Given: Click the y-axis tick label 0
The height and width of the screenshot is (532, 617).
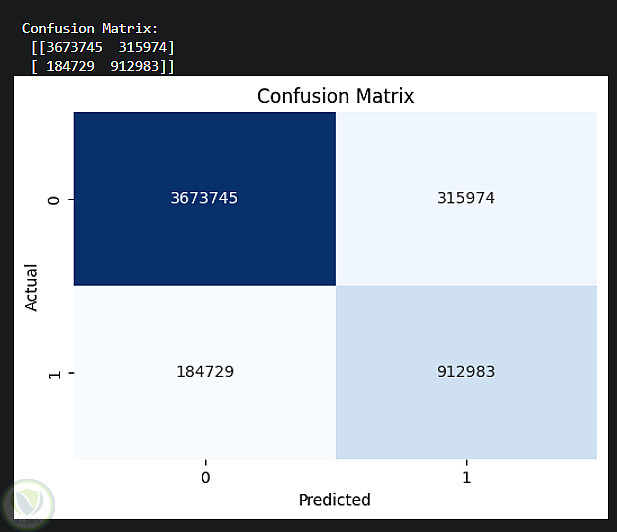Looking at the screenshot, I should coord(55,199).
